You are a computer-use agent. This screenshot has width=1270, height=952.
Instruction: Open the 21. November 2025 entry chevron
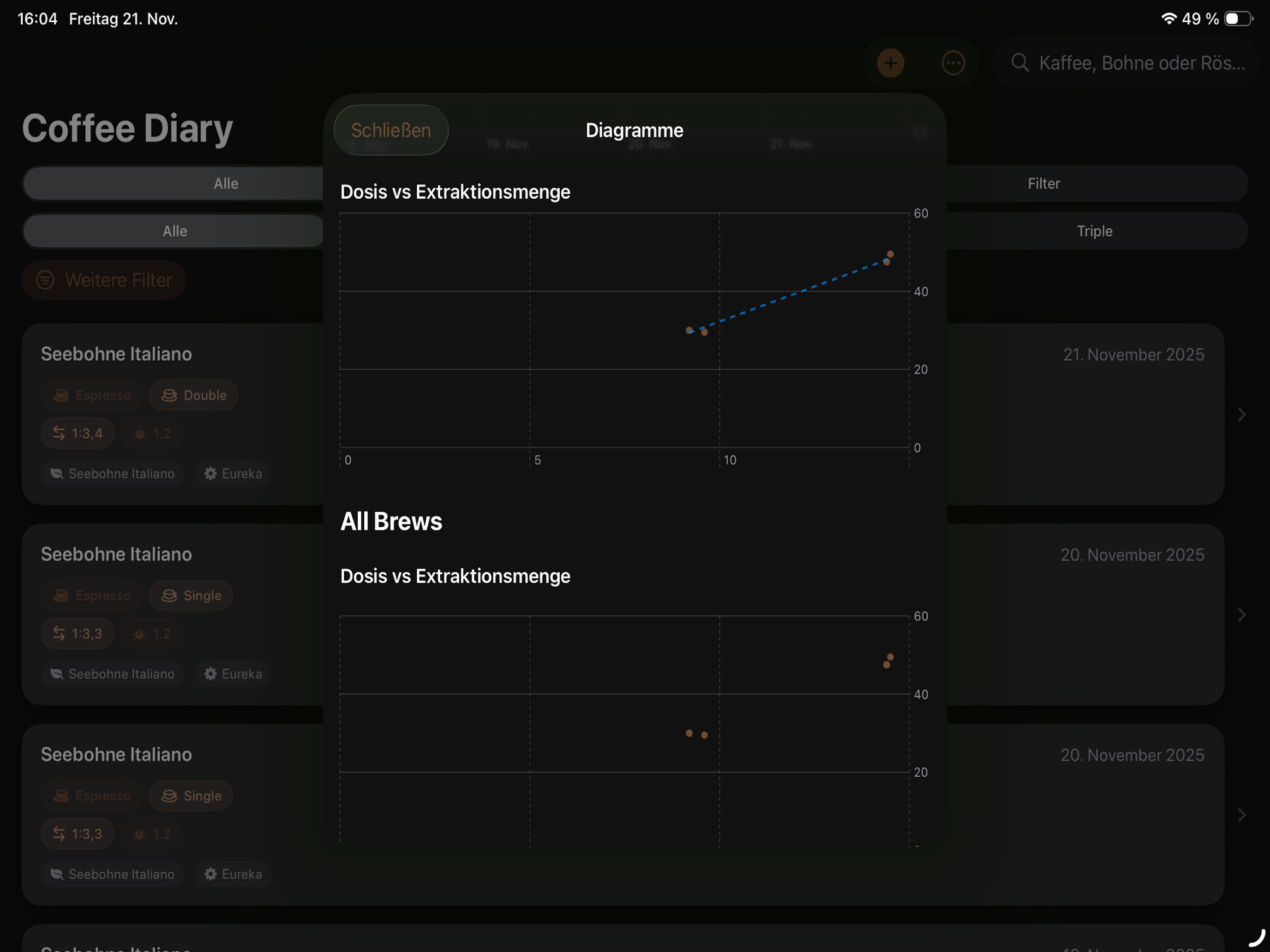(x=1241, y=414)
